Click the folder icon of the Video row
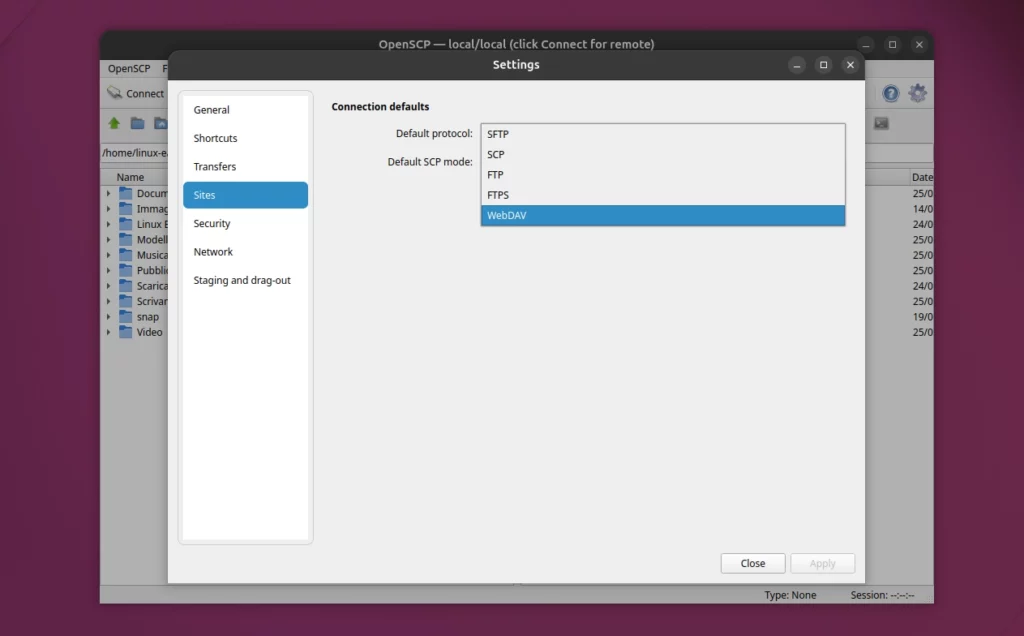 [x=125, y=332]
